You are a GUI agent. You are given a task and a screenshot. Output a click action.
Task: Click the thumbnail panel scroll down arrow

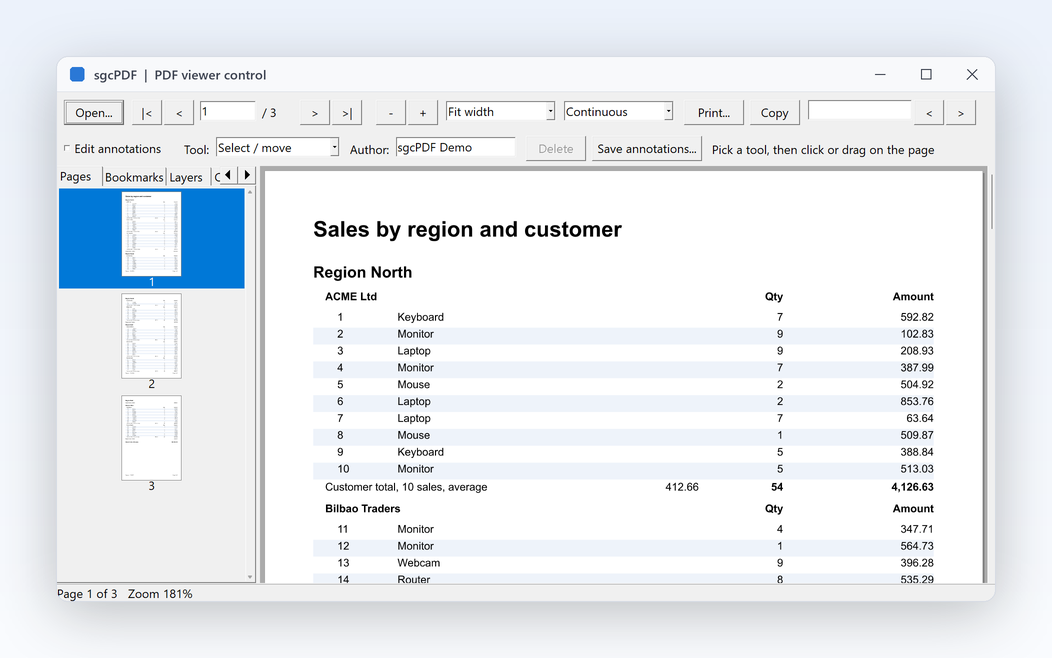[250, 577]
